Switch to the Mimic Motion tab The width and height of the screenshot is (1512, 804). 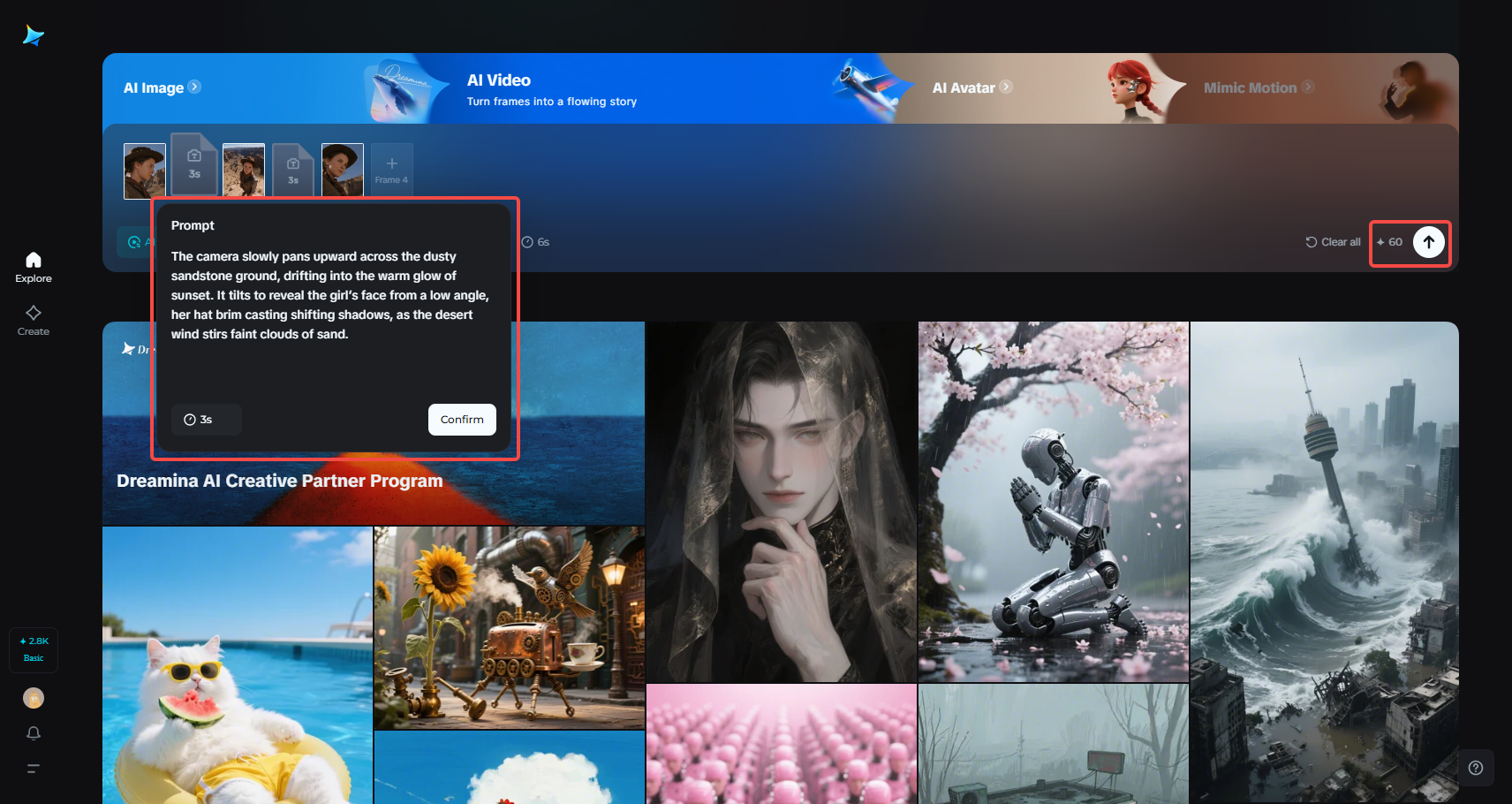coord(1259,87)
